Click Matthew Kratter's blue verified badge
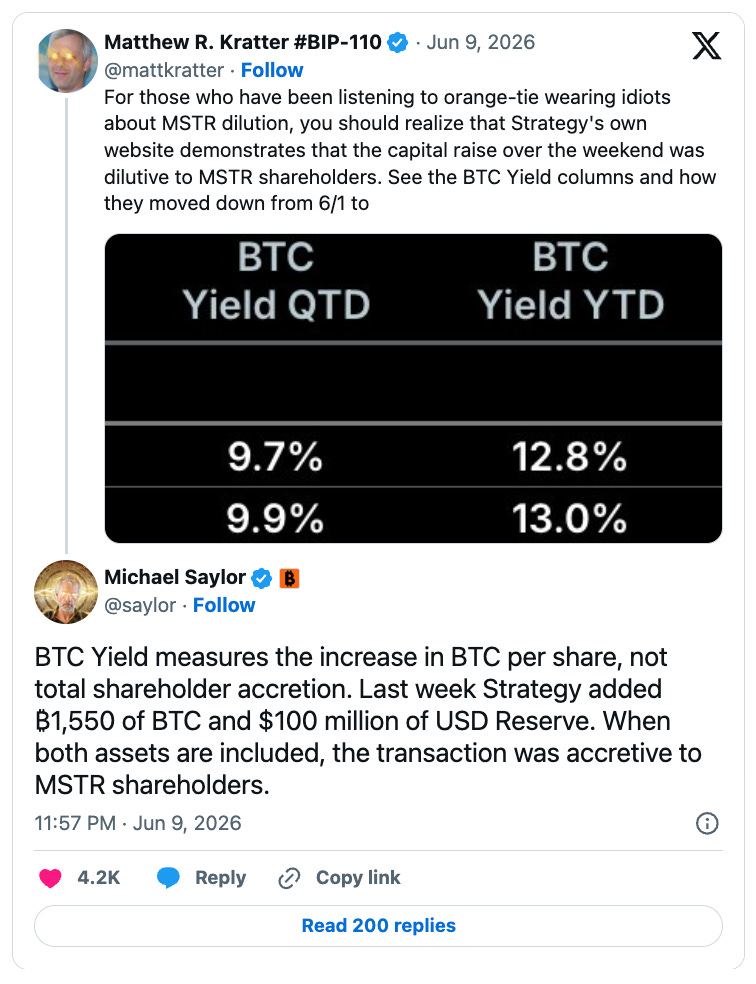This screenshot has height=984, width=756. tap(398, 43)
